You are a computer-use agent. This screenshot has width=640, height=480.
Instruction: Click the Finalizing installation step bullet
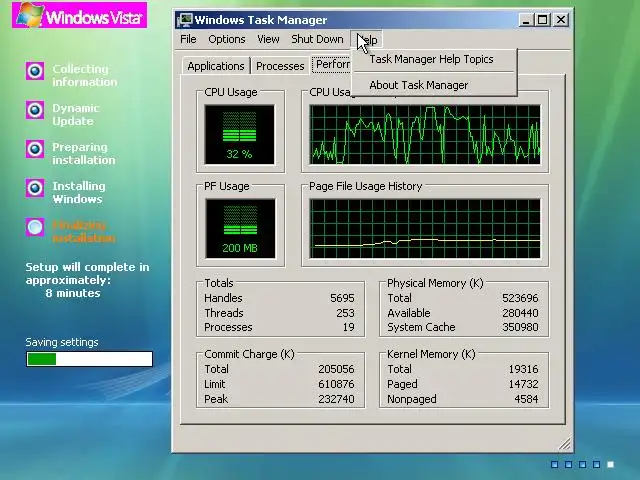point(35,227)
